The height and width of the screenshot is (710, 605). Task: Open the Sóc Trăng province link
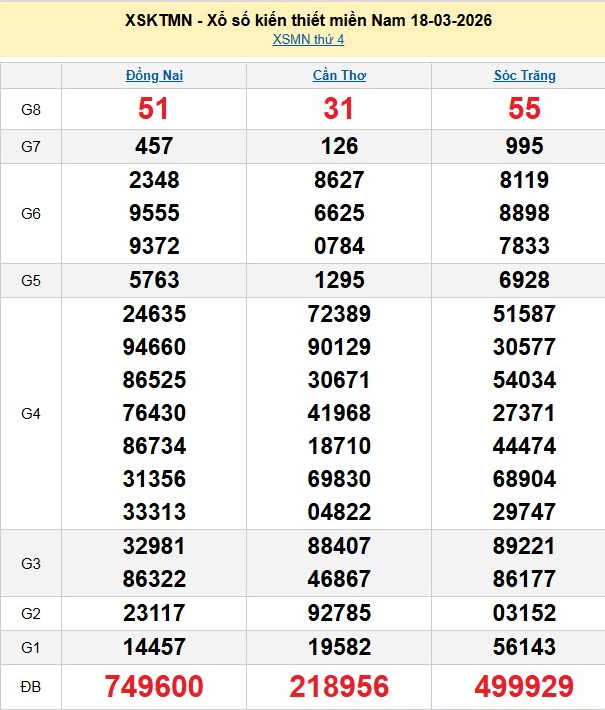click(524, 75)
